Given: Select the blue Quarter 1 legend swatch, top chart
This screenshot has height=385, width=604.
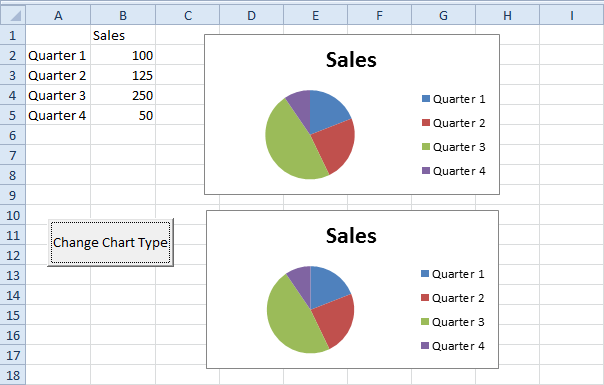Looking at the screenshot, I should point(426,99).
